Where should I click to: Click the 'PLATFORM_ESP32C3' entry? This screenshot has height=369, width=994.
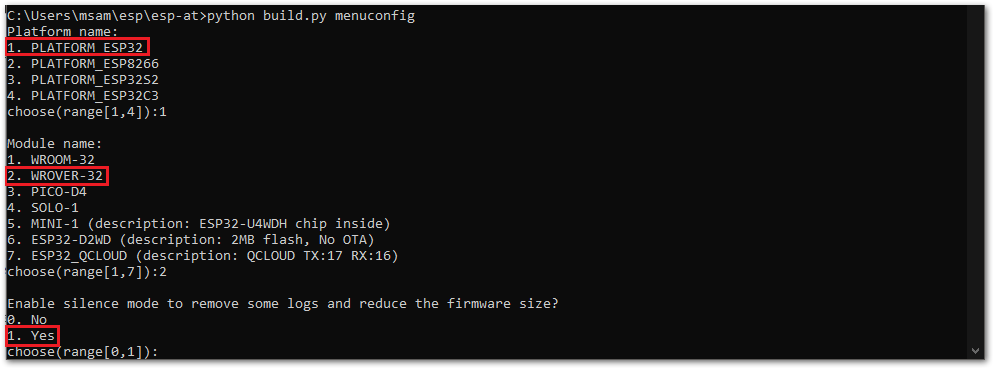point(83,96)
